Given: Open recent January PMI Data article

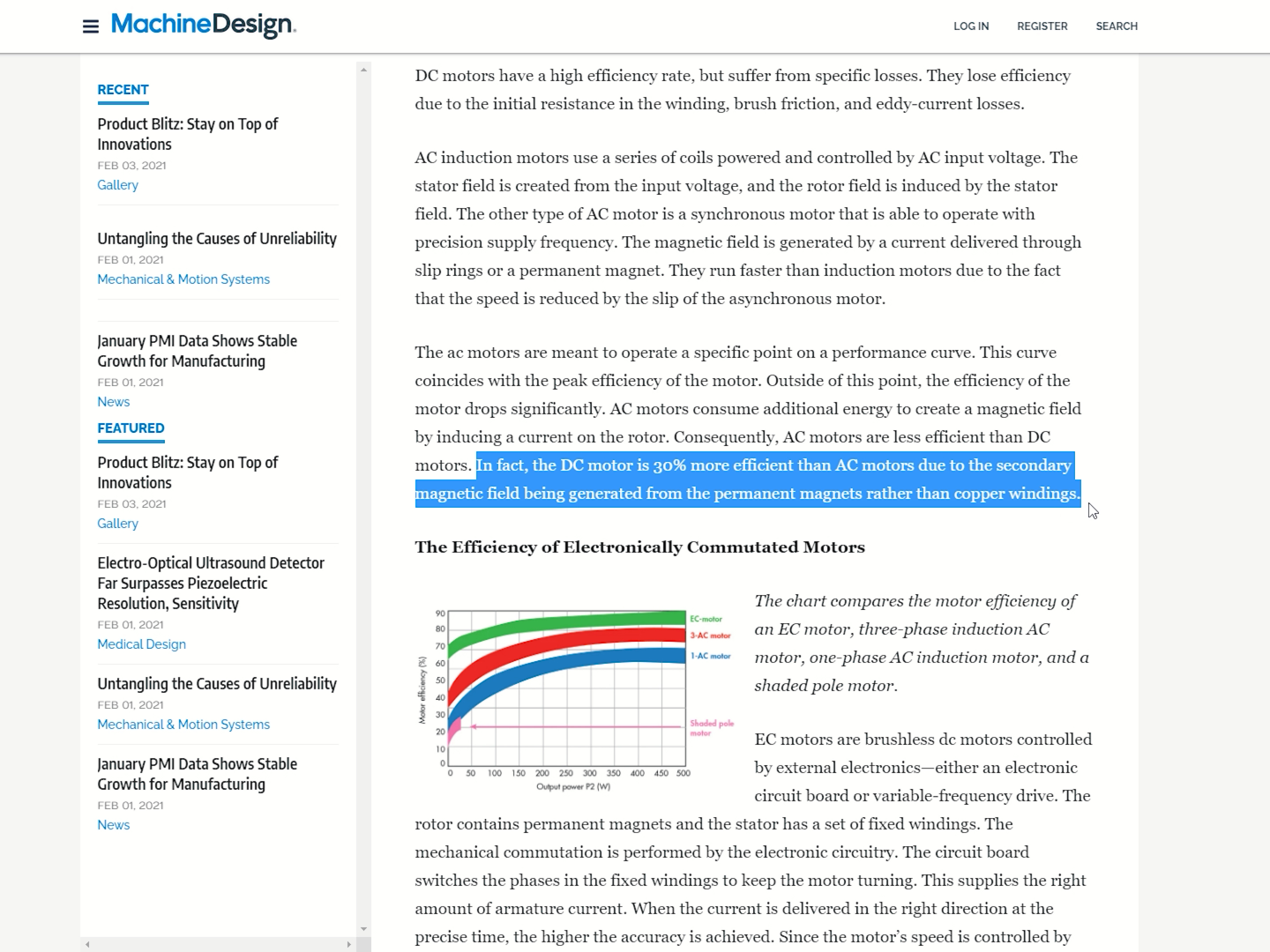Looking at the screenshot, I should [x=197, y=351].
